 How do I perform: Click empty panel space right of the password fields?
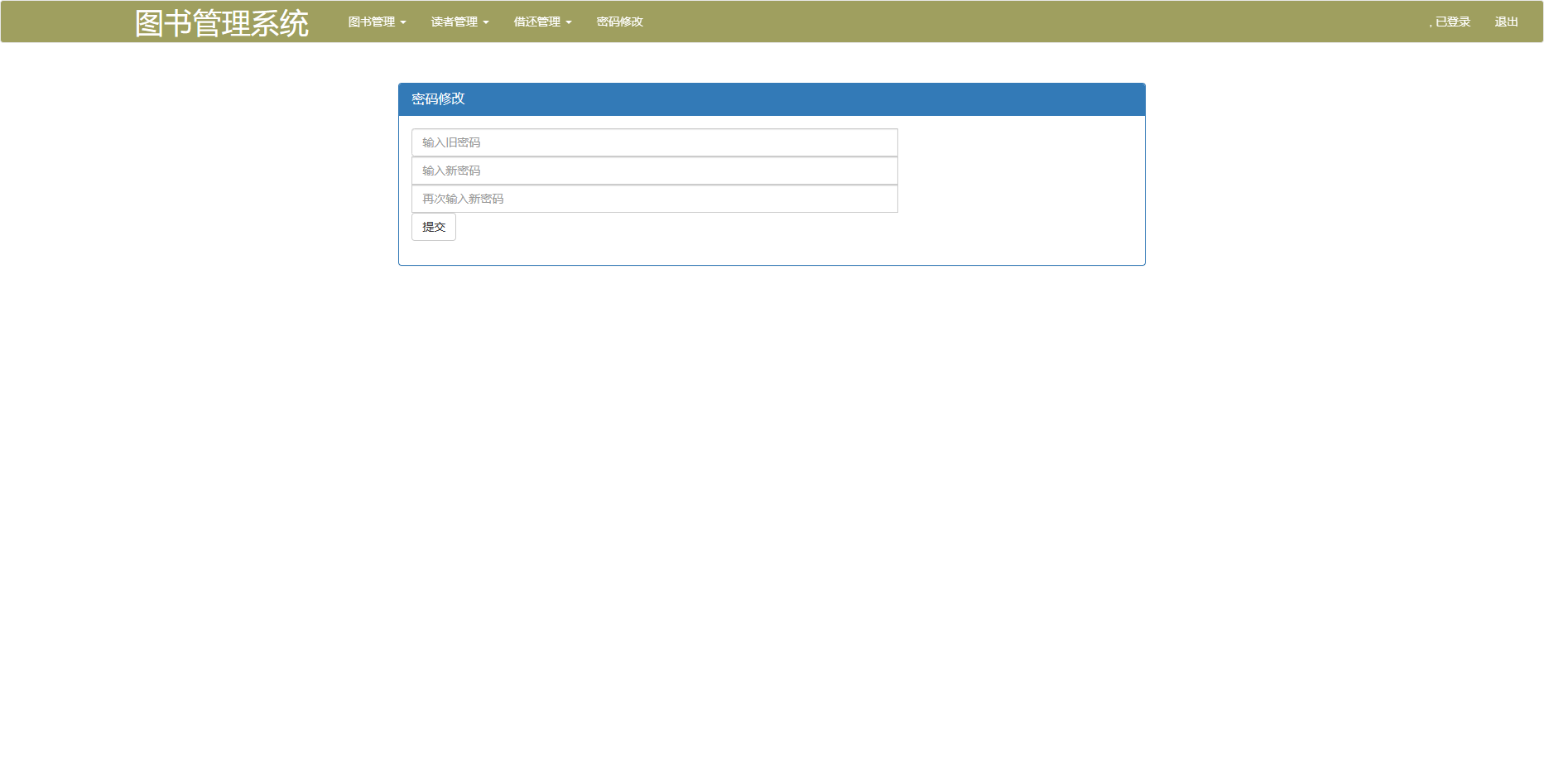pyautogui.click(x=1018, y=171)
